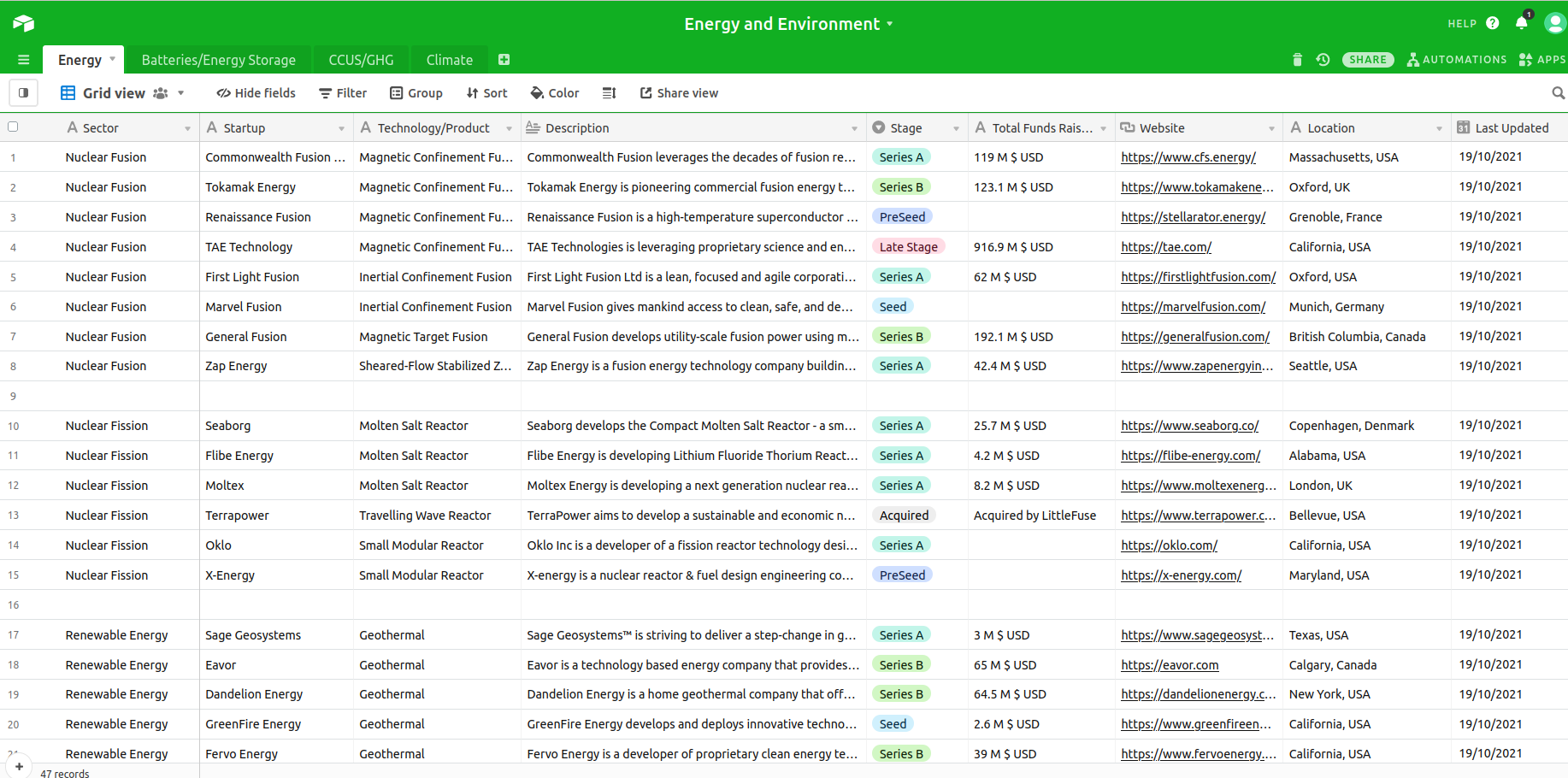Open the cfs.energy website link
The height and width of the screenshot is (778, 1568).
(x=1188, y=157)
